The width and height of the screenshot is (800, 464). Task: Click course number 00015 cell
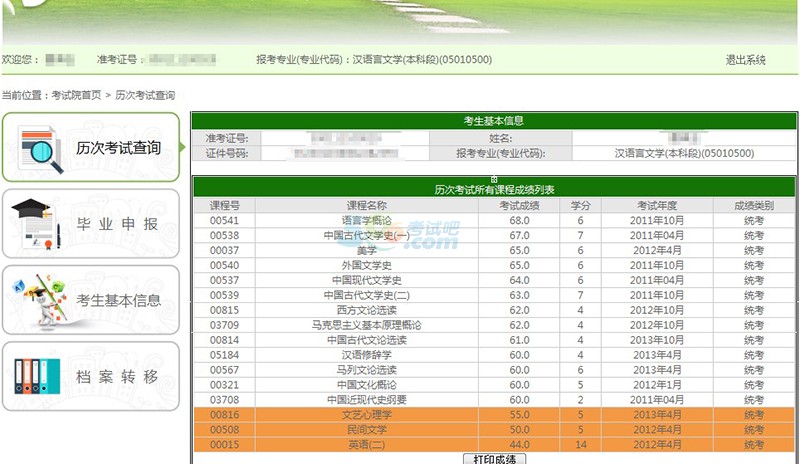click(x=224, y=445)
